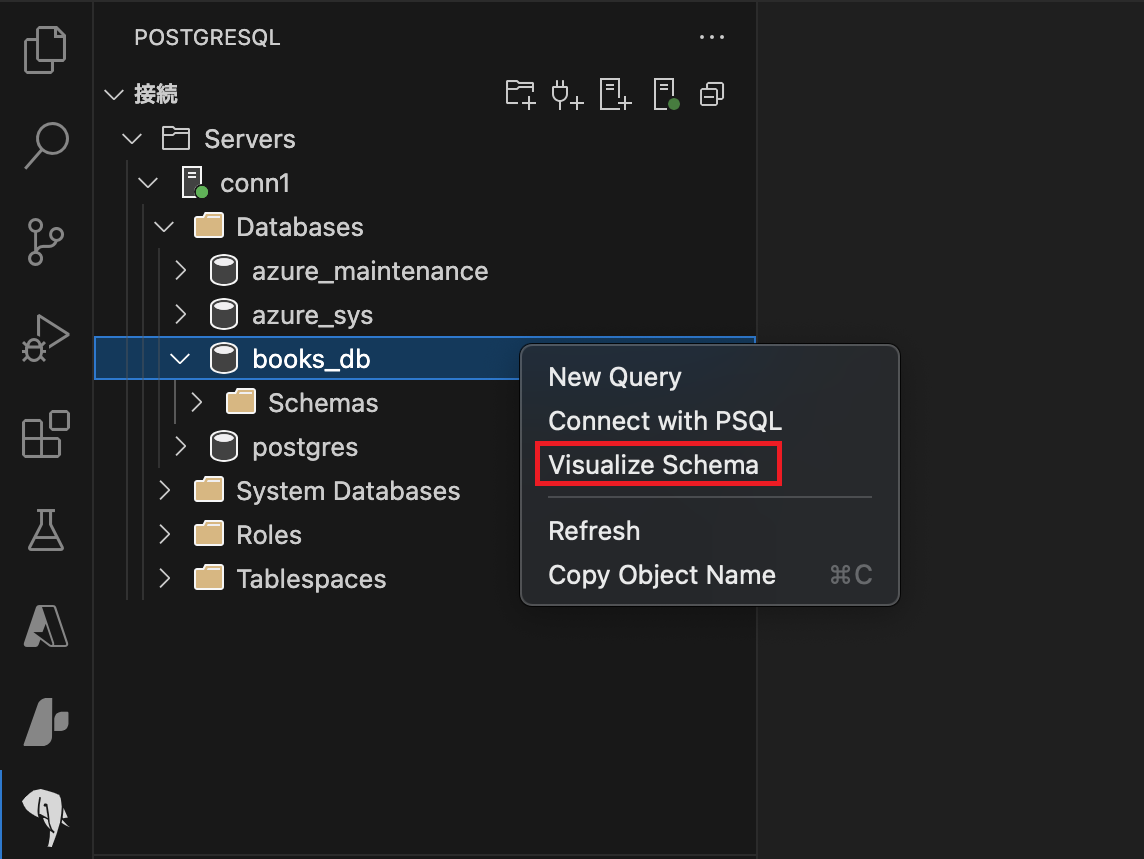Image resolution: width=1144 pixels, height=859 pixels.
Task: Select the Tablespaces label
Action: (x=311, y=579)
